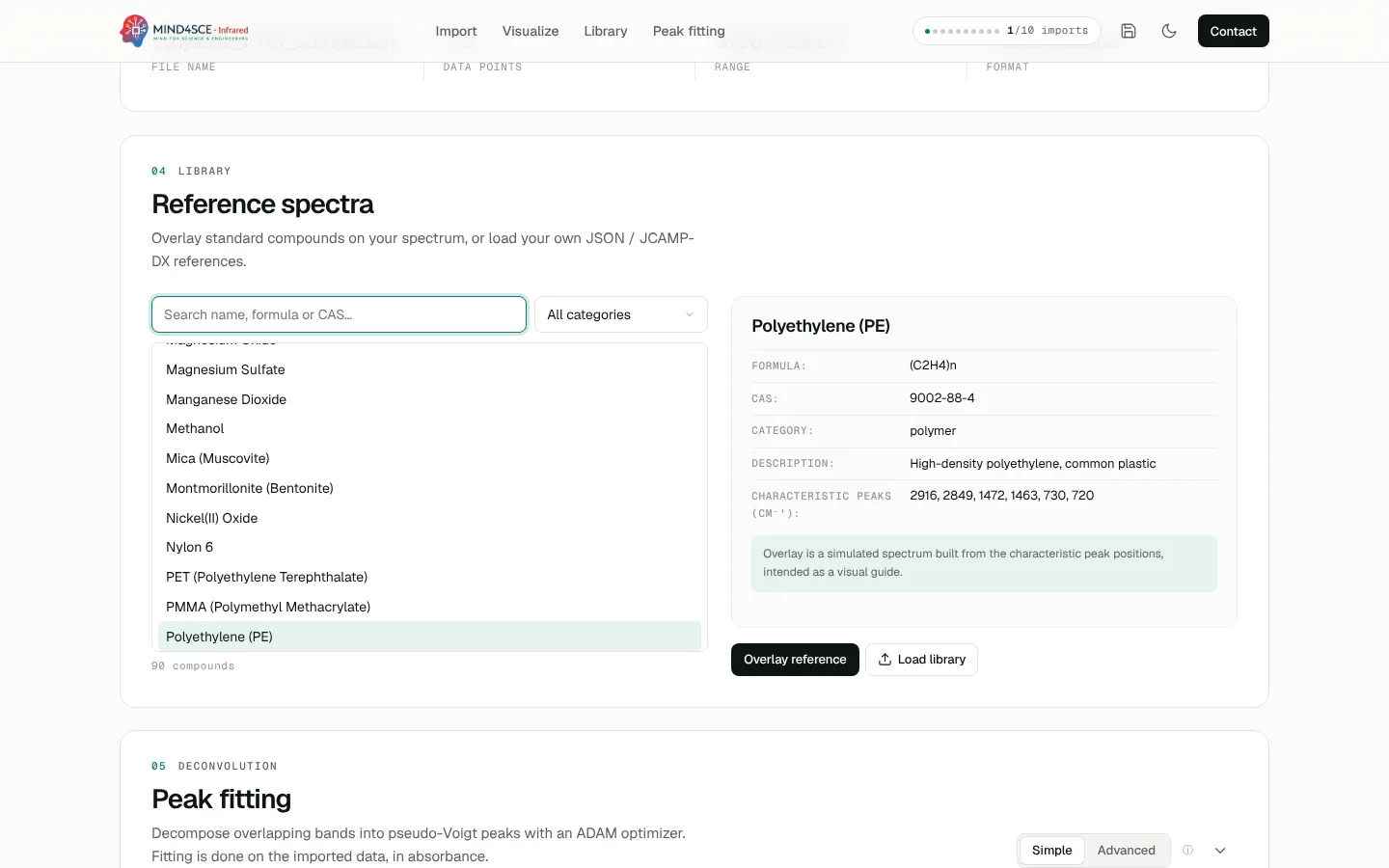Click the formula value (C2H4)n

pos(933,366)
